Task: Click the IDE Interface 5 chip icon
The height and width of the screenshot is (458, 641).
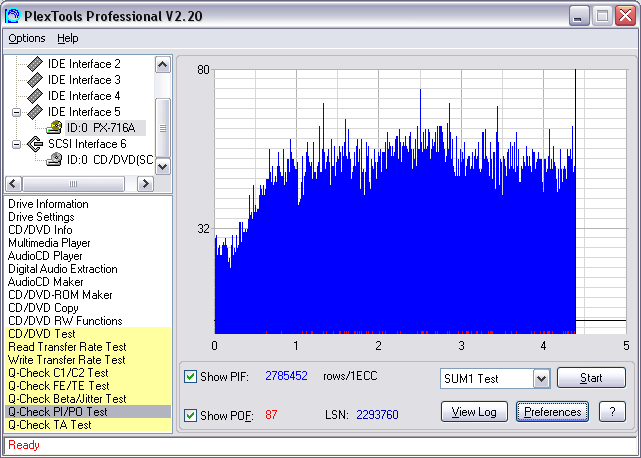Action: pos(35,112)
